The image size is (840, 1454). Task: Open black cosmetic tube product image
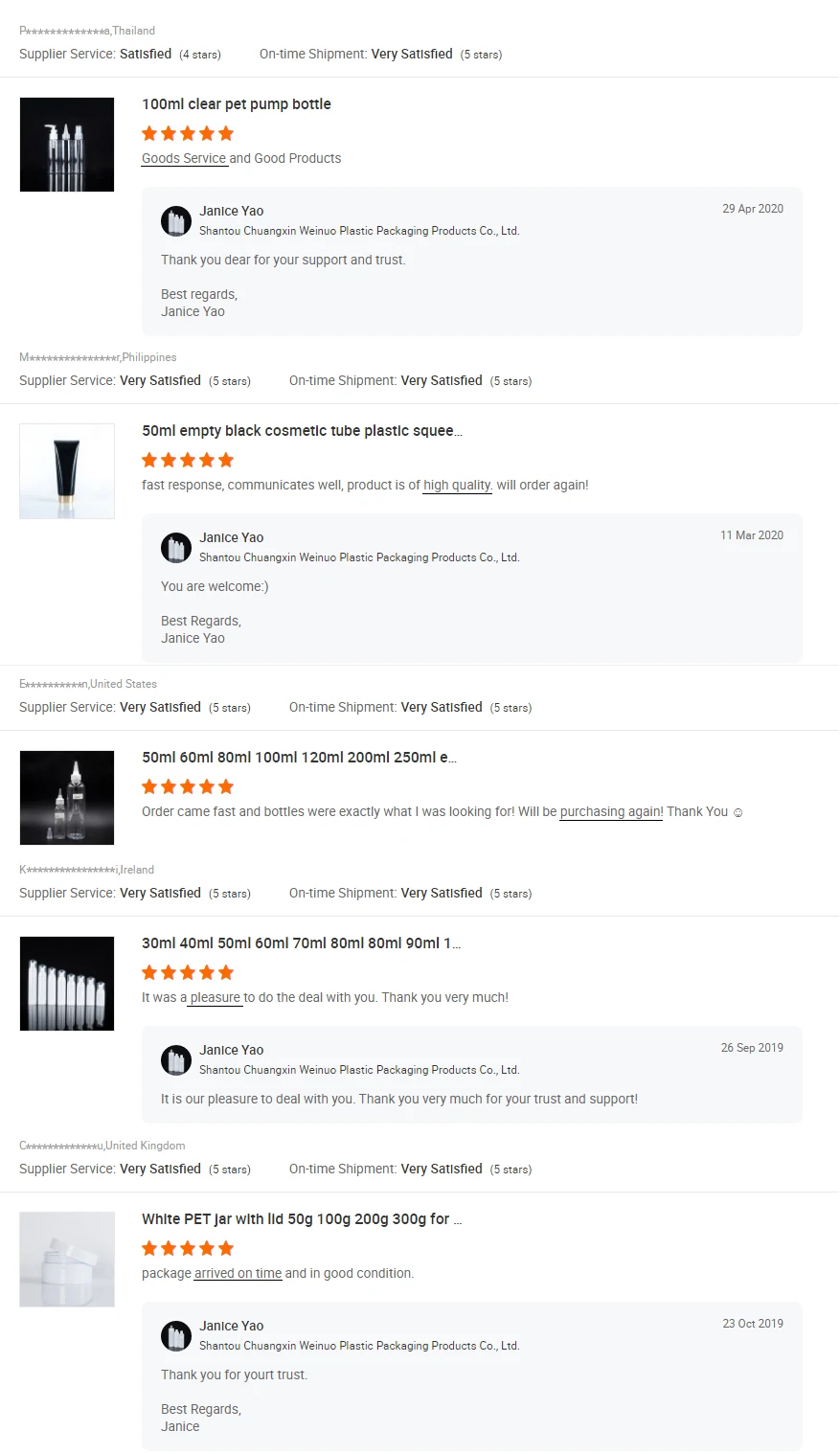pyautogui.click(x=67, y=471)
